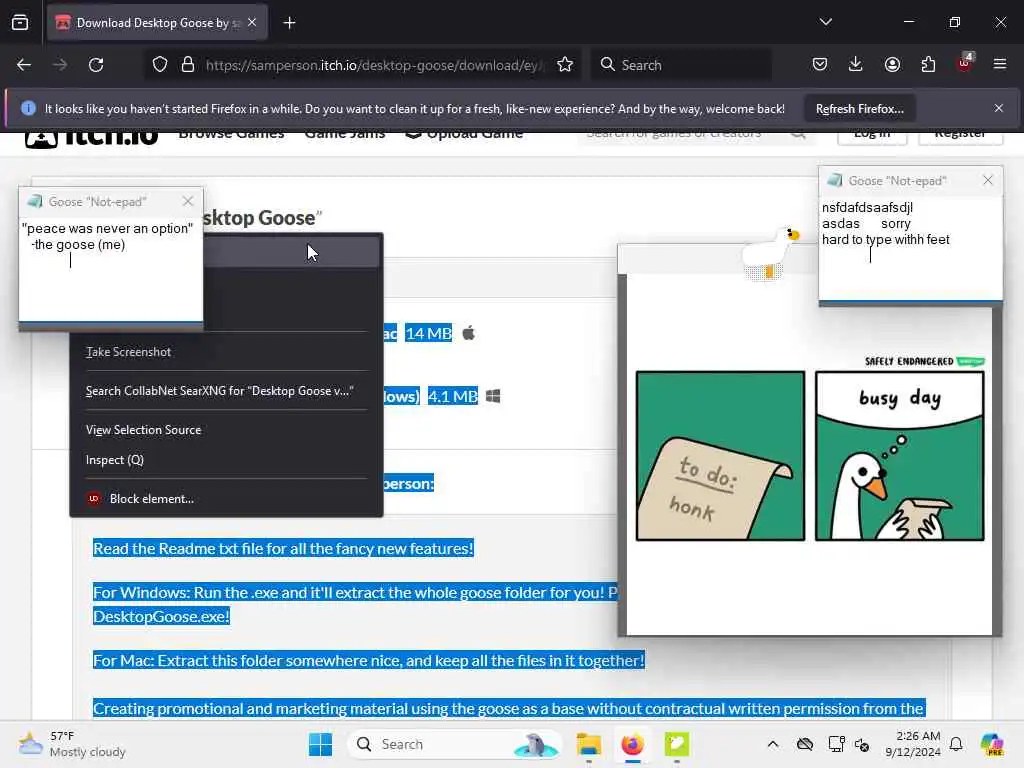The height and width of the screenshot is (768, 1024).
Task: Open File Explorer from the taskbar
Action: 588,744
